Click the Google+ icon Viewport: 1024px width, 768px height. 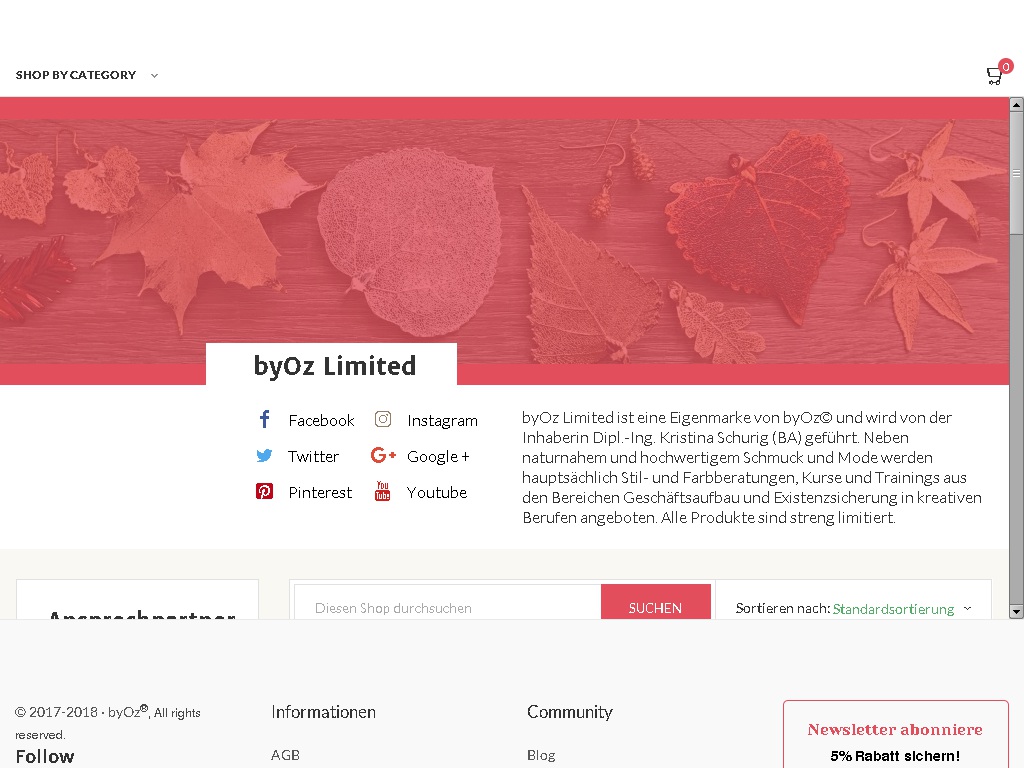coord(383,455)
